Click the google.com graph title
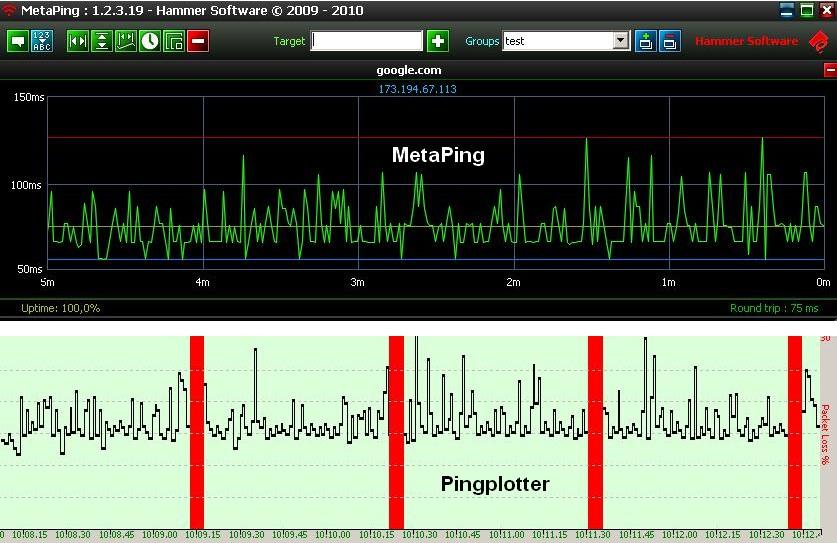The height and width of the screenshot is (543, 837). (x=409, y=70)
